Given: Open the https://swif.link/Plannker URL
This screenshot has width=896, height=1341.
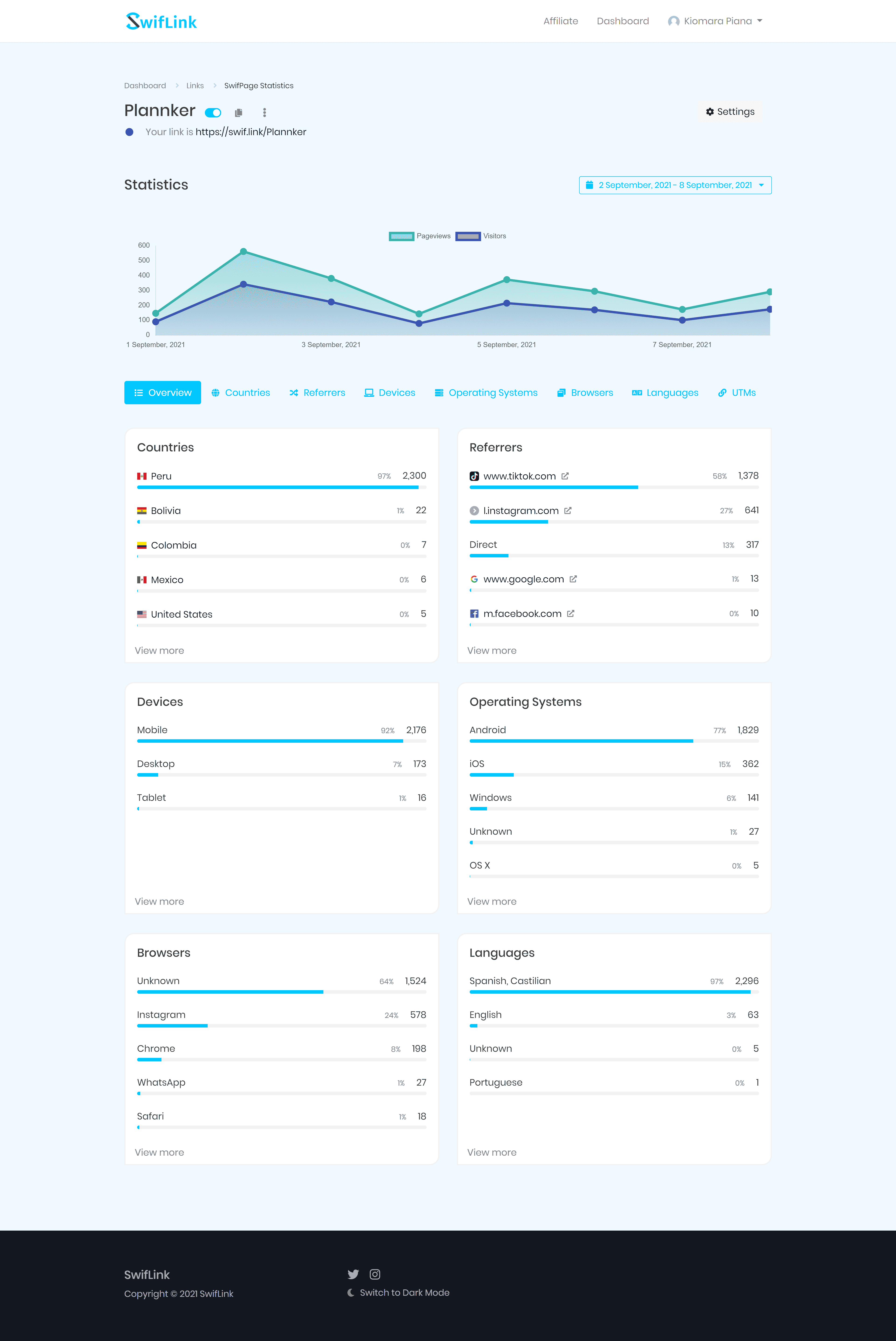Looking at the screenshot, I should pyautogui.click(x=251, y=132).
